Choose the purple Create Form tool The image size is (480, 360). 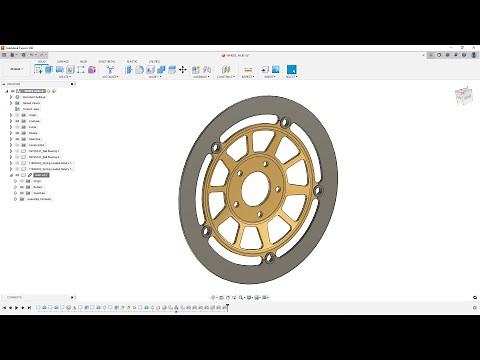pos(92,69)
